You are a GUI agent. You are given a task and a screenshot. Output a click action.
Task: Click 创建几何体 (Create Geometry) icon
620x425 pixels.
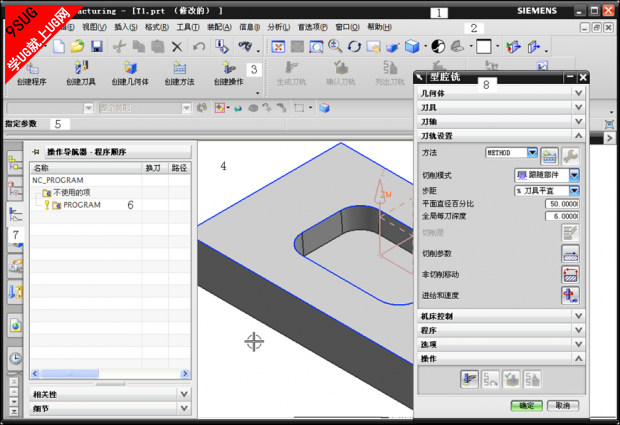tap(130, 74)
